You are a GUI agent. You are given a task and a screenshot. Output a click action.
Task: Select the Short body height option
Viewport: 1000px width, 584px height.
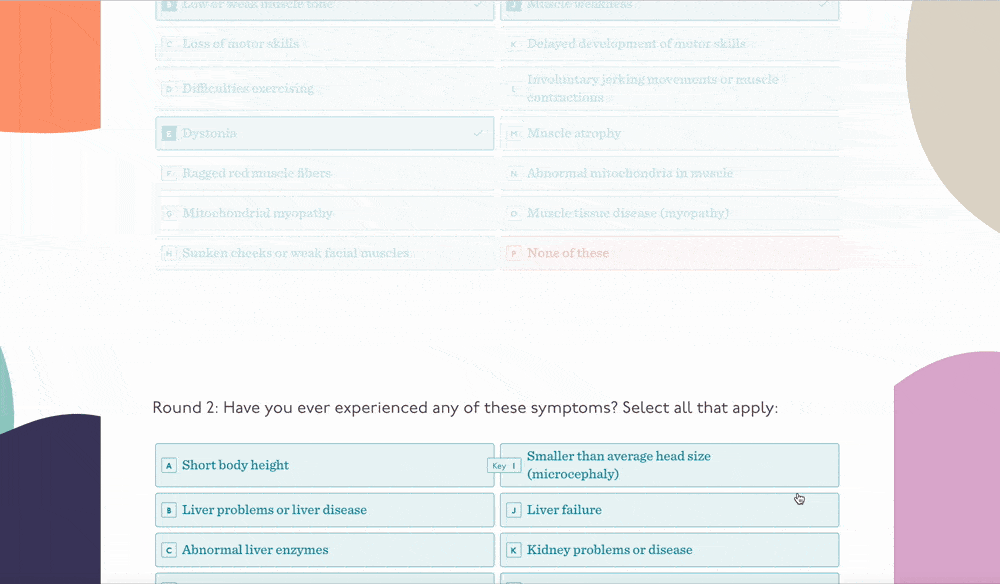[324, 466]
